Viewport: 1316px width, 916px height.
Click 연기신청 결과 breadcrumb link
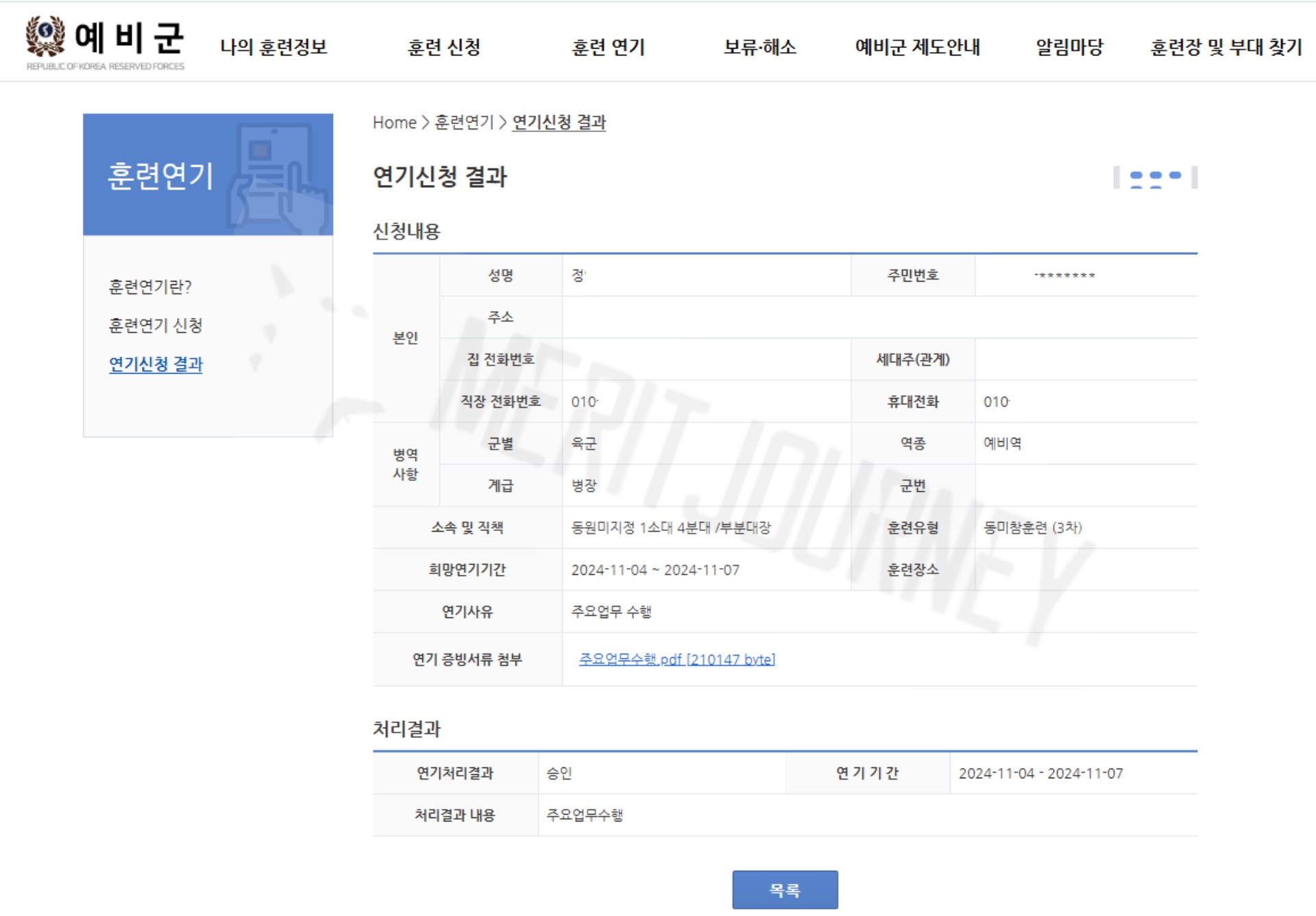(559, 123)
